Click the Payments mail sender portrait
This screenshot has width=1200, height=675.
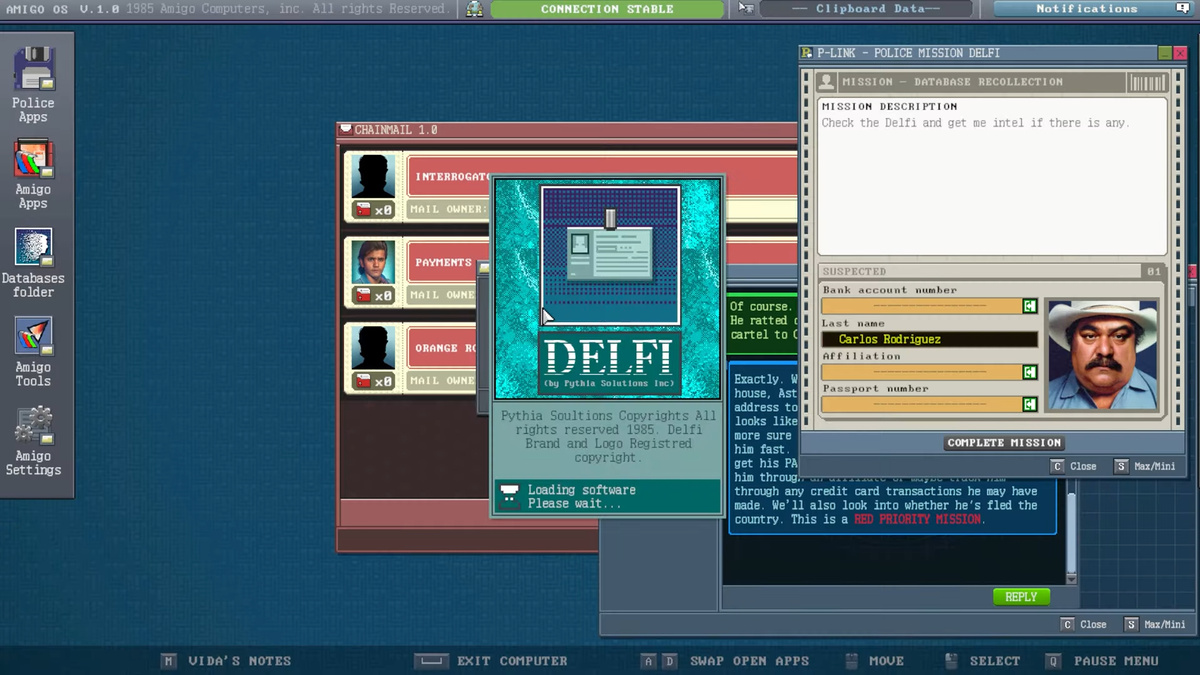pos(373,262)
